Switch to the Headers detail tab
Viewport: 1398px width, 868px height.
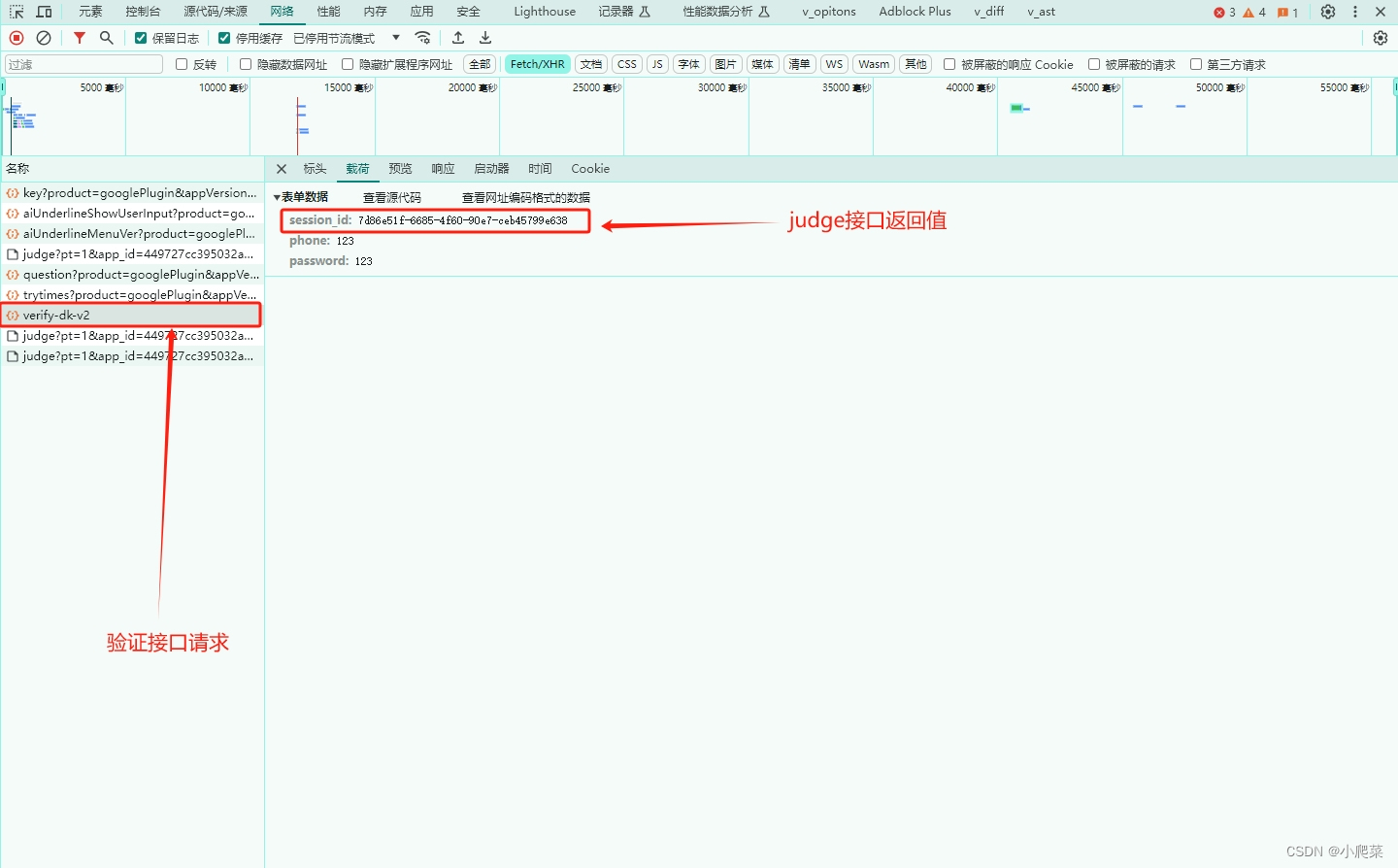pos(316,169)
